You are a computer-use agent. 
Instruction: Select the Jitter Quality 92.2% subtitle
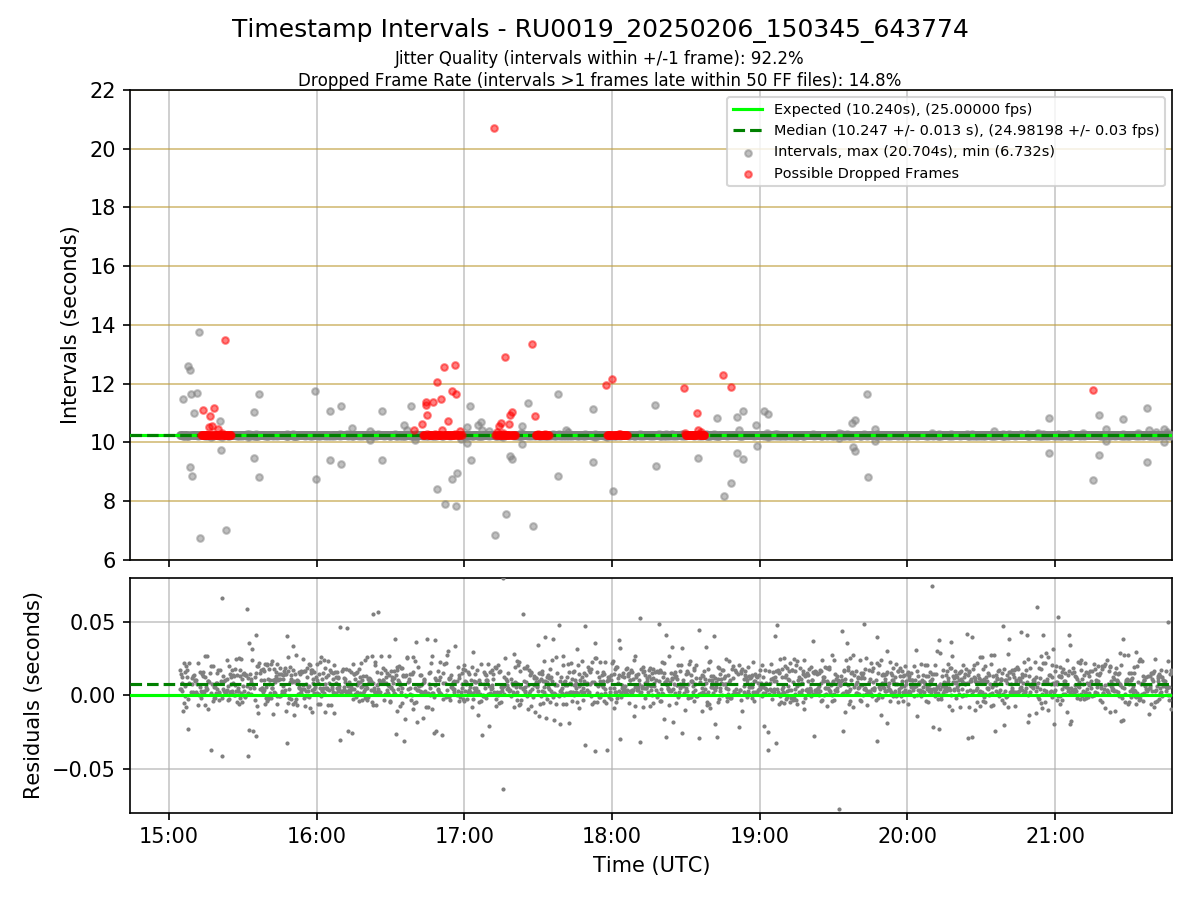(x=599, y=58)
